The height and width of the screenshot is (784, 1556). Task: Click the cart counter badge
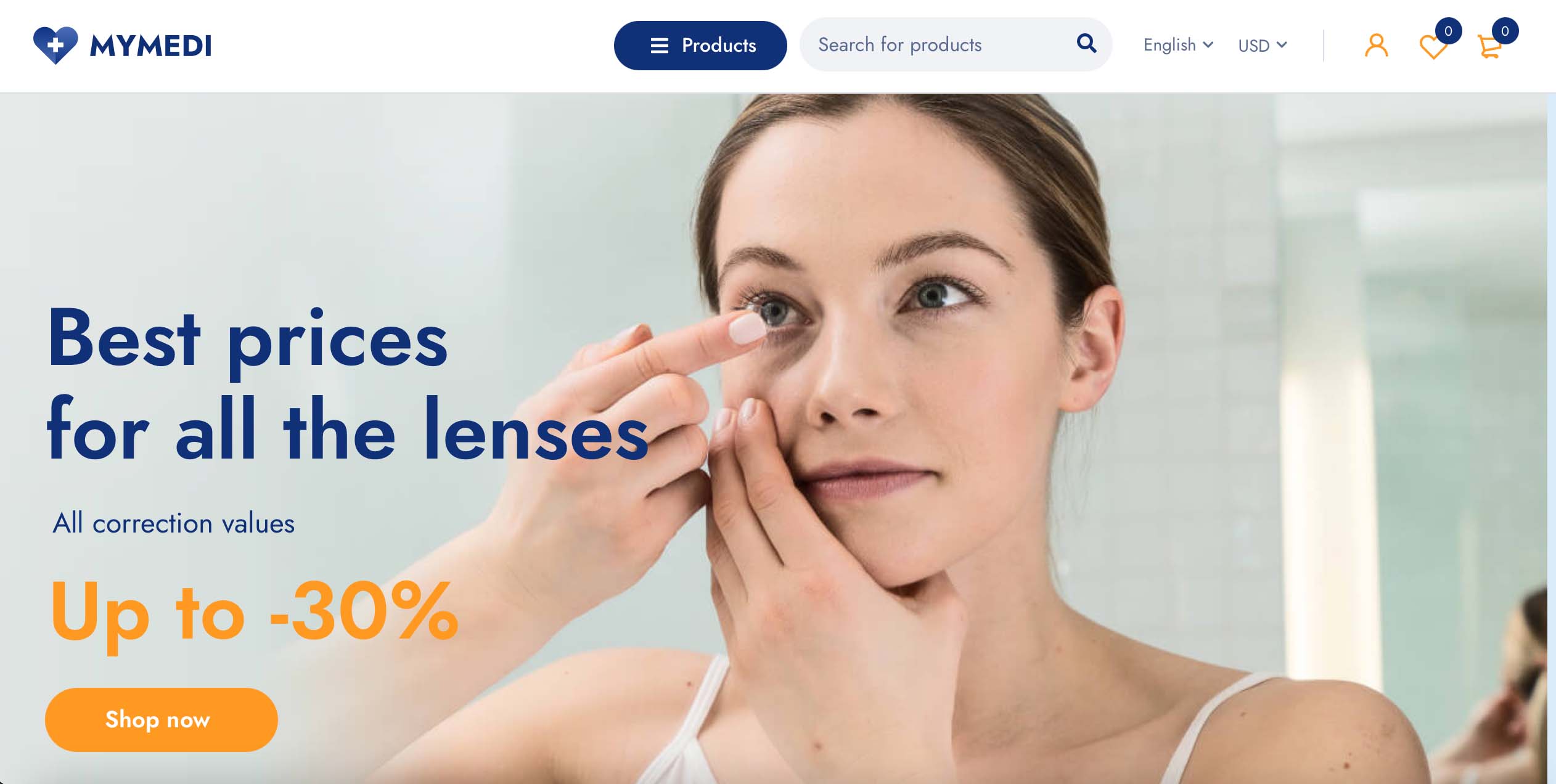coord(1505,31)
